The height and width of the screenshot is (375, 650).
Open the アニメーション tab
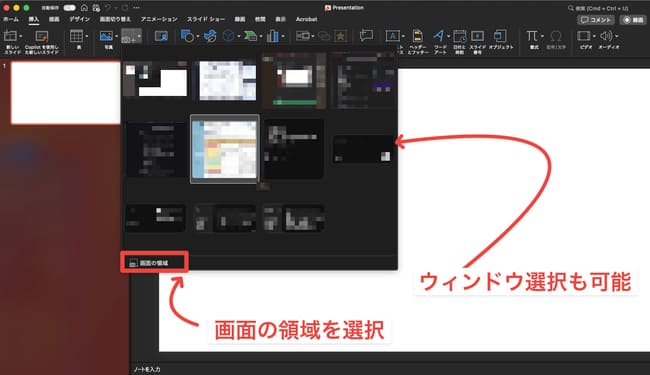159,19
